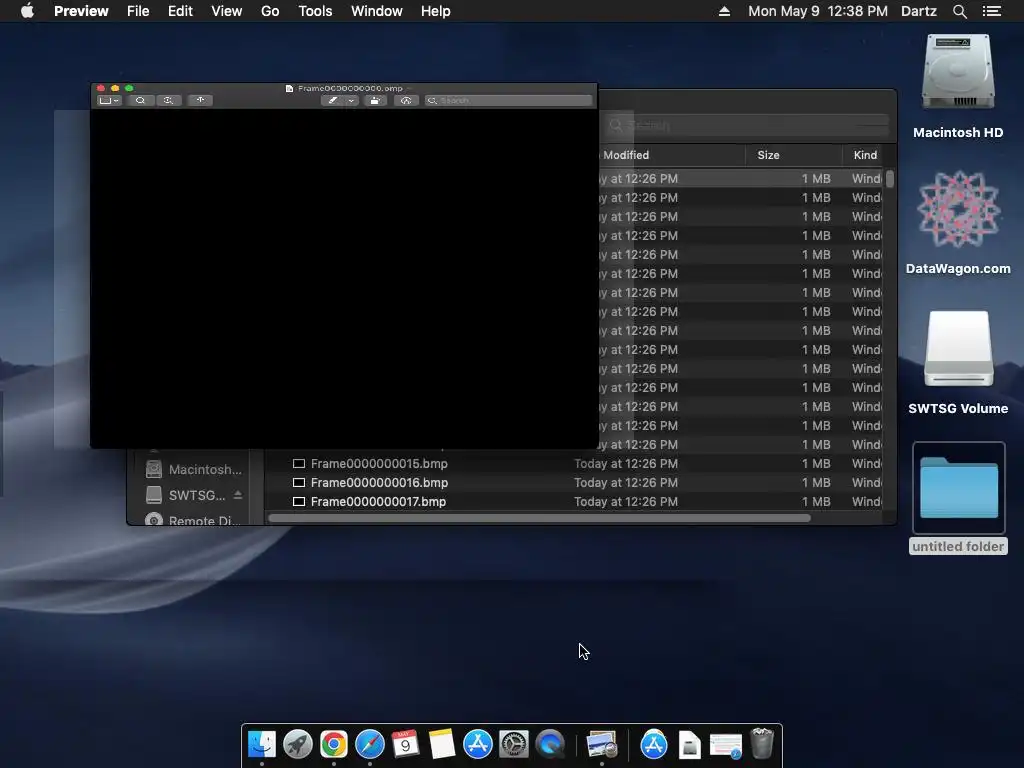1024x768 pixels.
Task: Click the Zoom Out magnifier in Preview
Action: [140, 101]
